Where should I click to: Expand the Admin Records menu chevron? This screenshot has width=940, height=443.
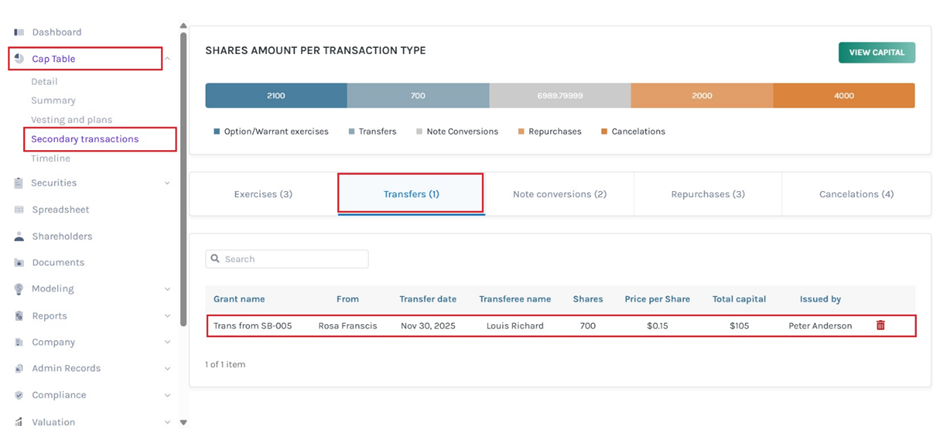pyautogui.click(x=167, y=369)
